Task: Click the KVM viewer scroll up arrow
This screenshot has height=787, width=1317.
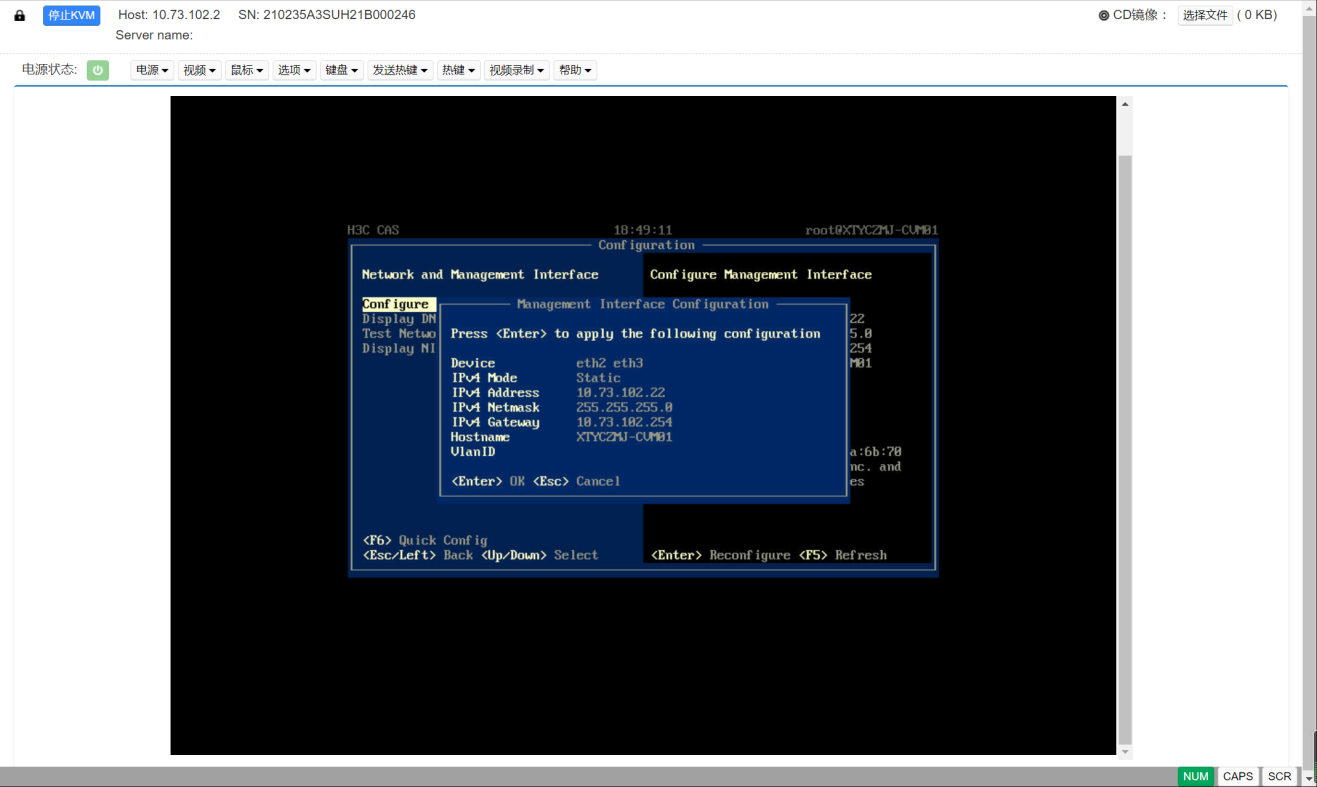Action: [1125, 104]
